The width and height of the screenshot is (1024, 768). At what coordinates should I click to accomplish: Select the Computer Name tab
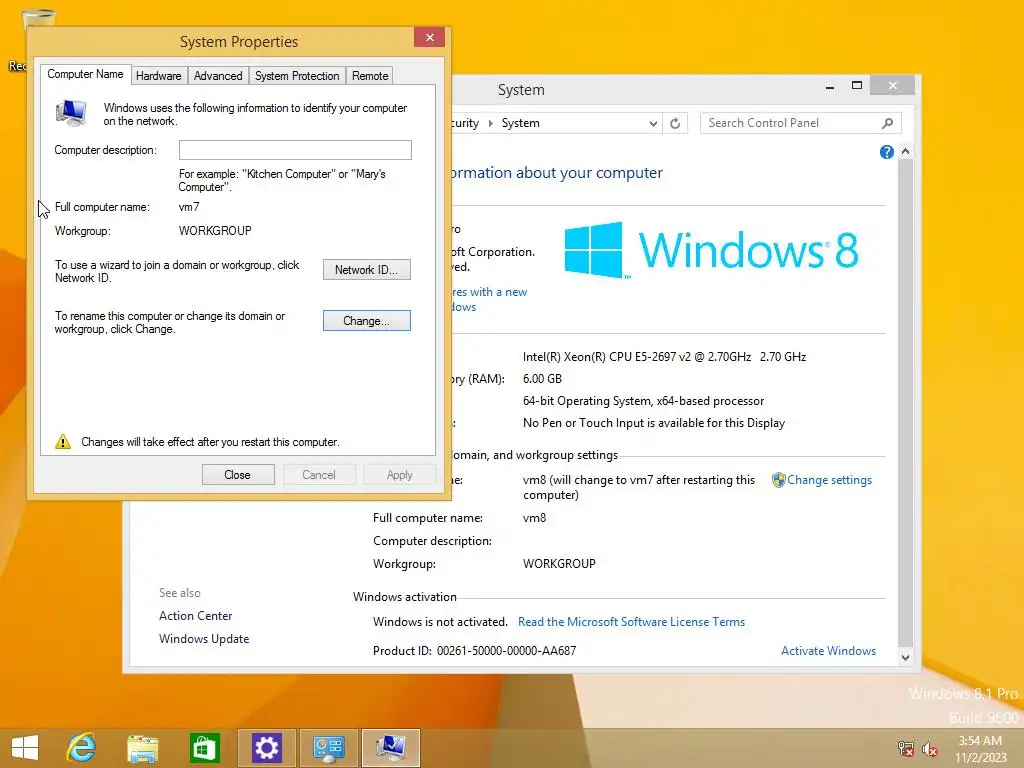86,74
